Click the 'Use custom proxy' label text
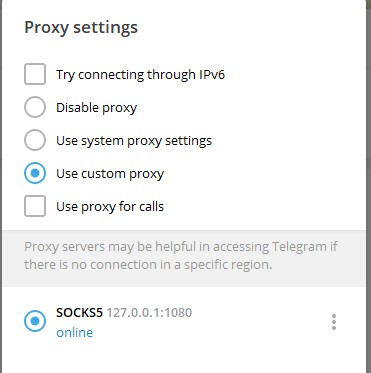371x373 pixels. pos(110,174)
